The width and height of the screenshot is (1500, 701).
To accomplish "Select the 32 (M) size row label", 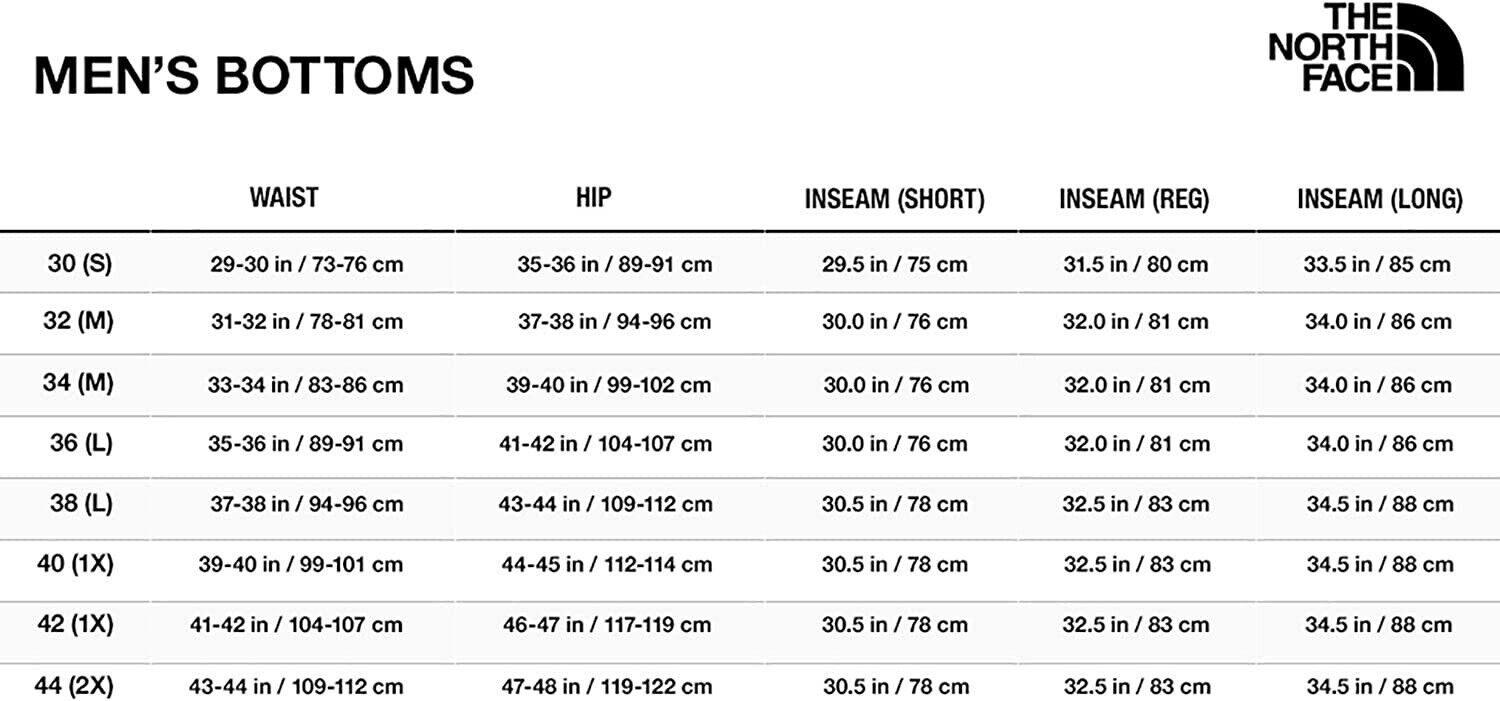I will point(80,321).
